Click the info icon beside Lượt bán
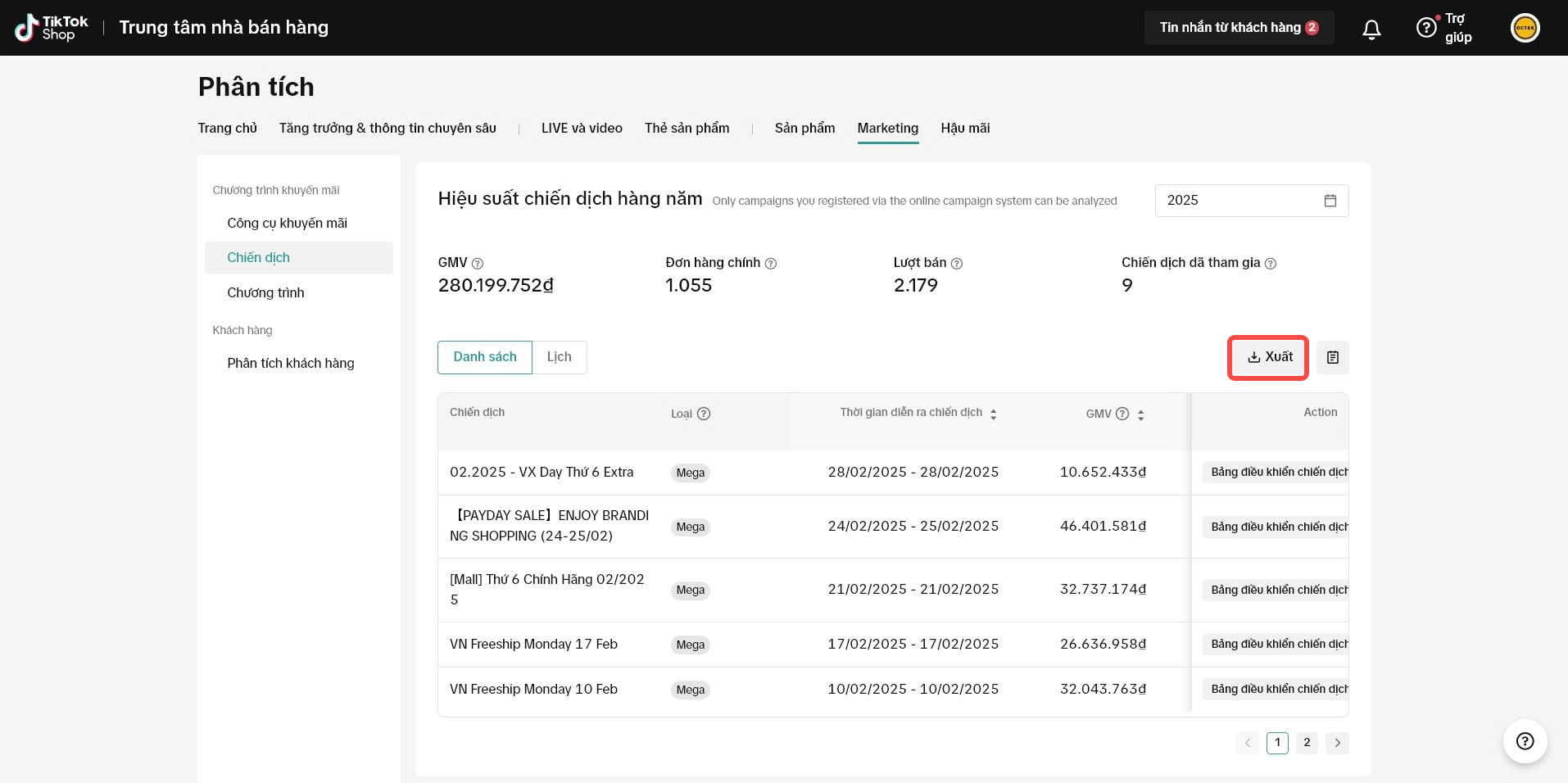The height and width of the screenshot is (783, 1568). pyautogui.click(x=956, y=264)
